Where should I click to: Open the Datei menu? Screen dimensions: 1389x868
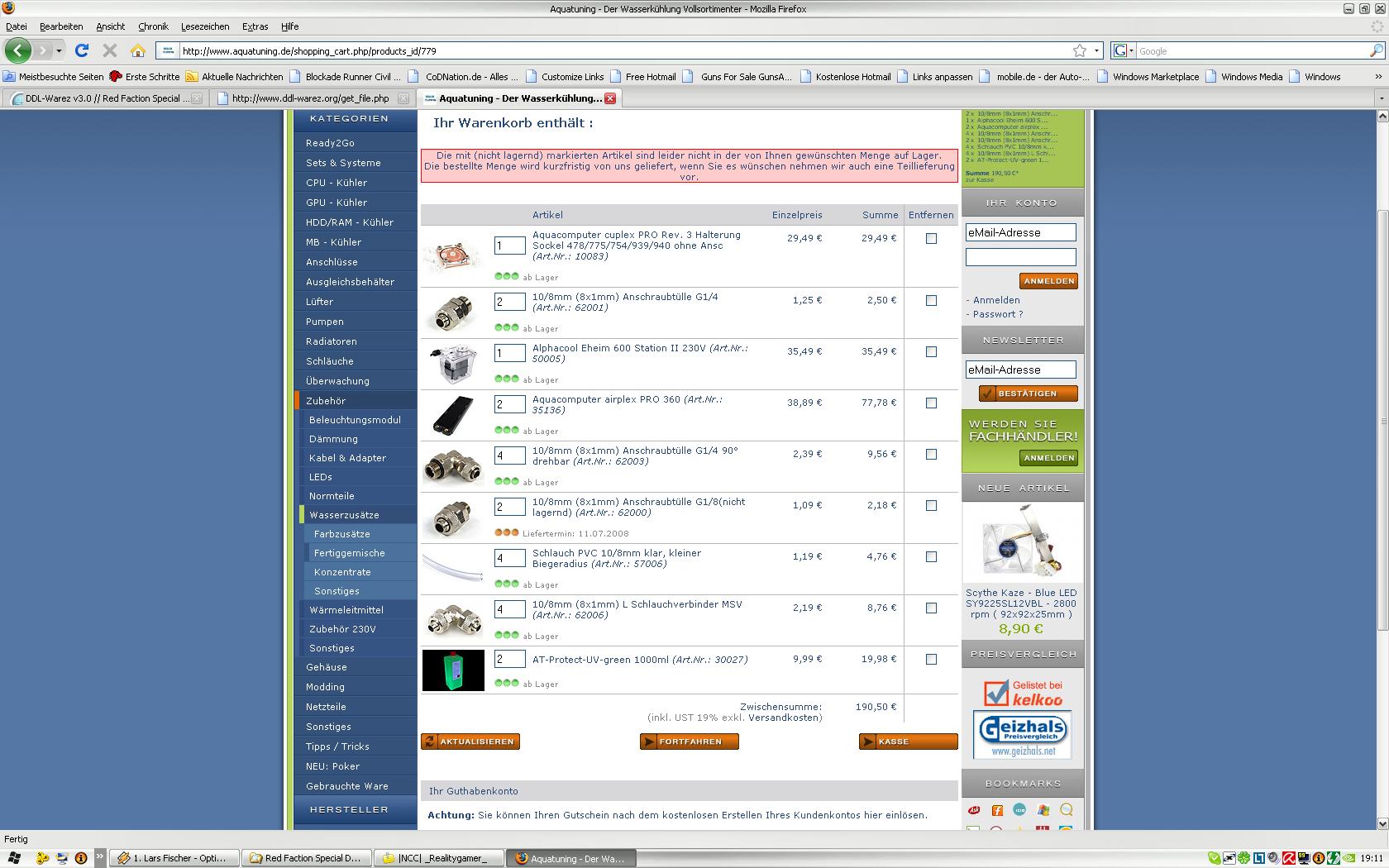[17, 26]
